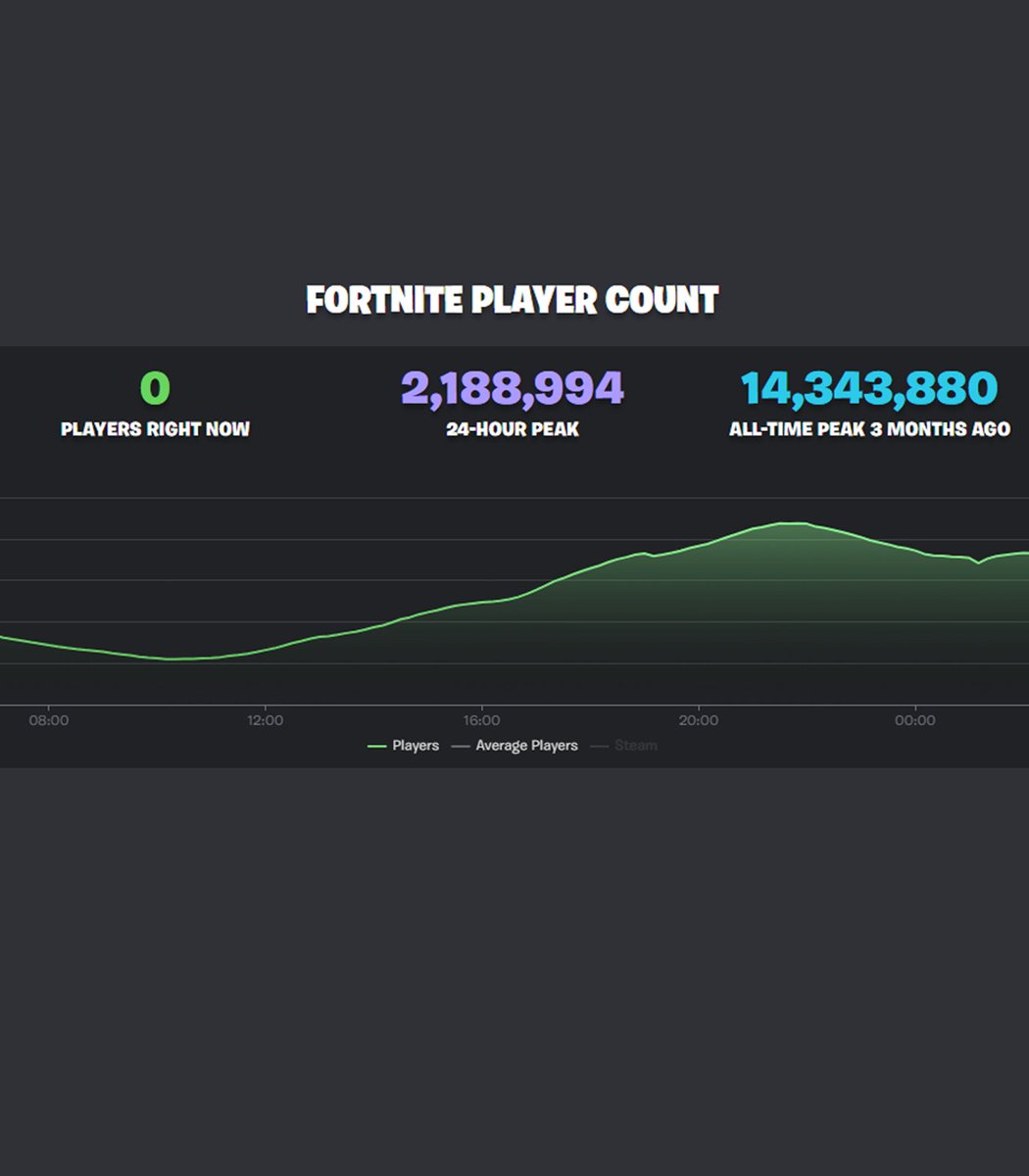The width and height of the screenshot is (1029, 1176).
Task: Toggle the Players series in the legend
Action: coord(403,746)
